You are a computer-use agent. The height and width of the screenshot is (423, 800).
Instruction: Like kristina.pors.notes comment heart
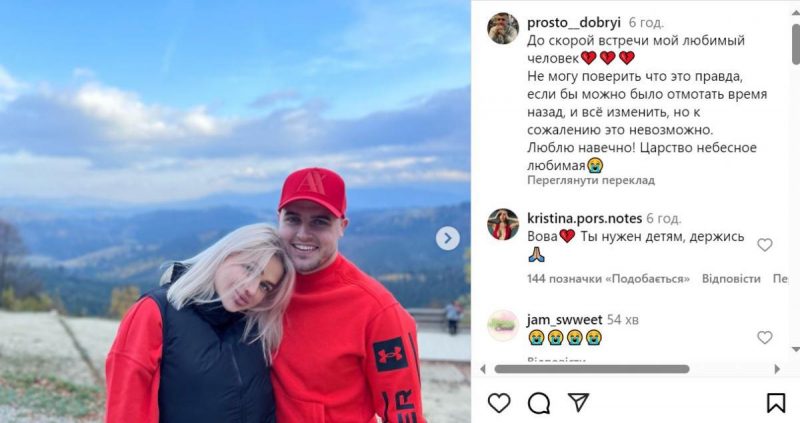(x=764, y=245)
